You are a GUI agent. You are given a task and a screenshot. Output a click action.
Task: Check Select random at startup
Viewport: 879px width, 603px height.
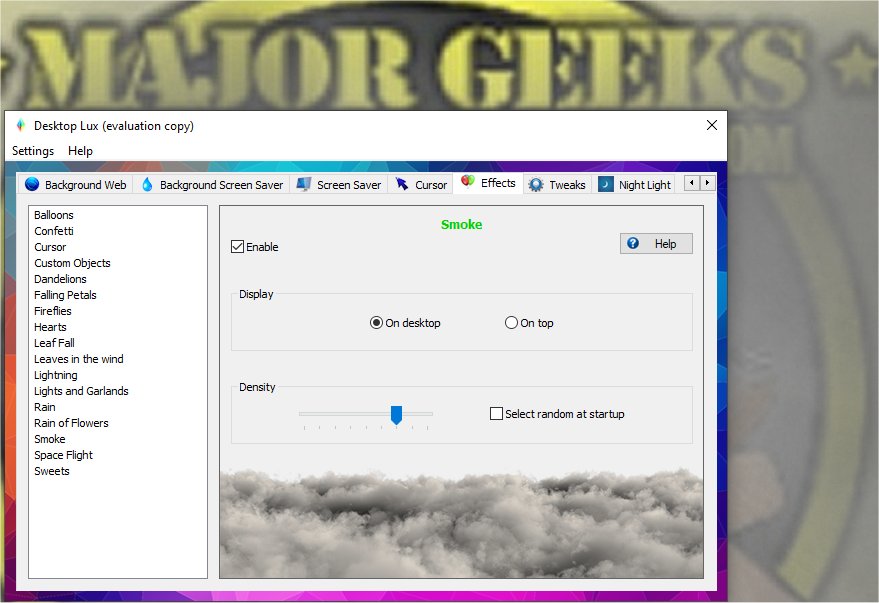(x=496, y=414)
